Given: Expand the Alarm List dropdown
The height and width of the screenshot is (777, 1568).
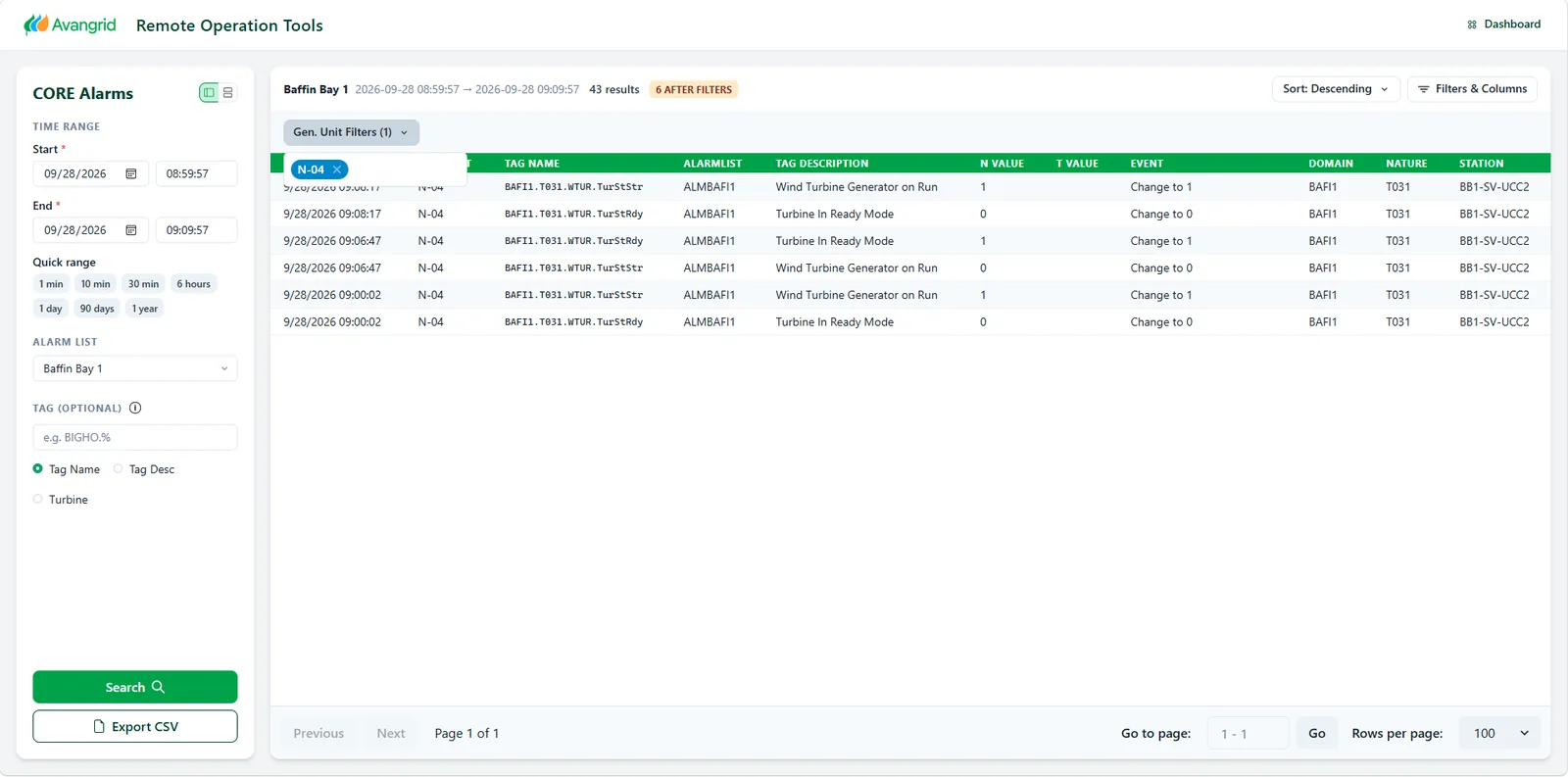Looking at the screenshot, I should click(x=135, y=369).
